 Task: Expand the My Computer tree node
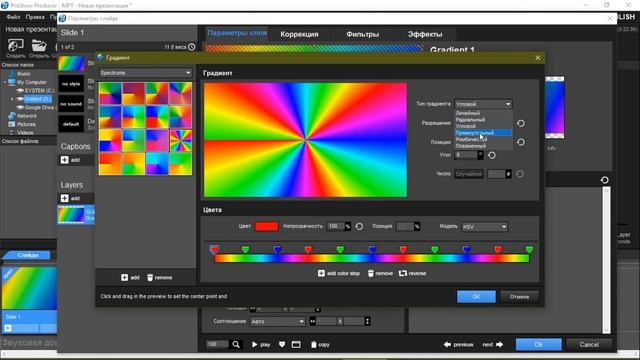(5, 82)
